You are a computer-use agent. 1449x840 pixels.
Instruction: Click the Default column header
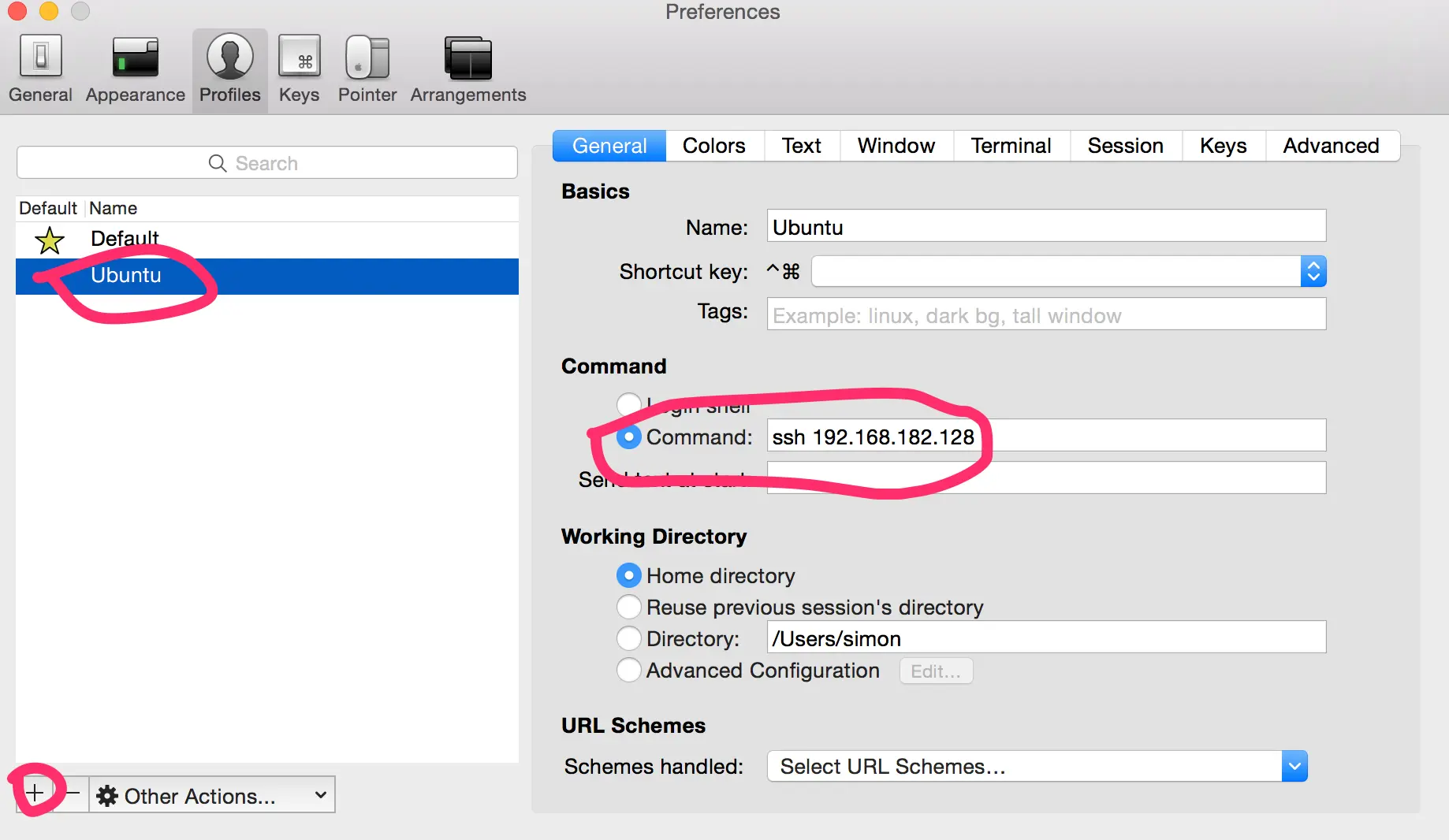point(48,208)
